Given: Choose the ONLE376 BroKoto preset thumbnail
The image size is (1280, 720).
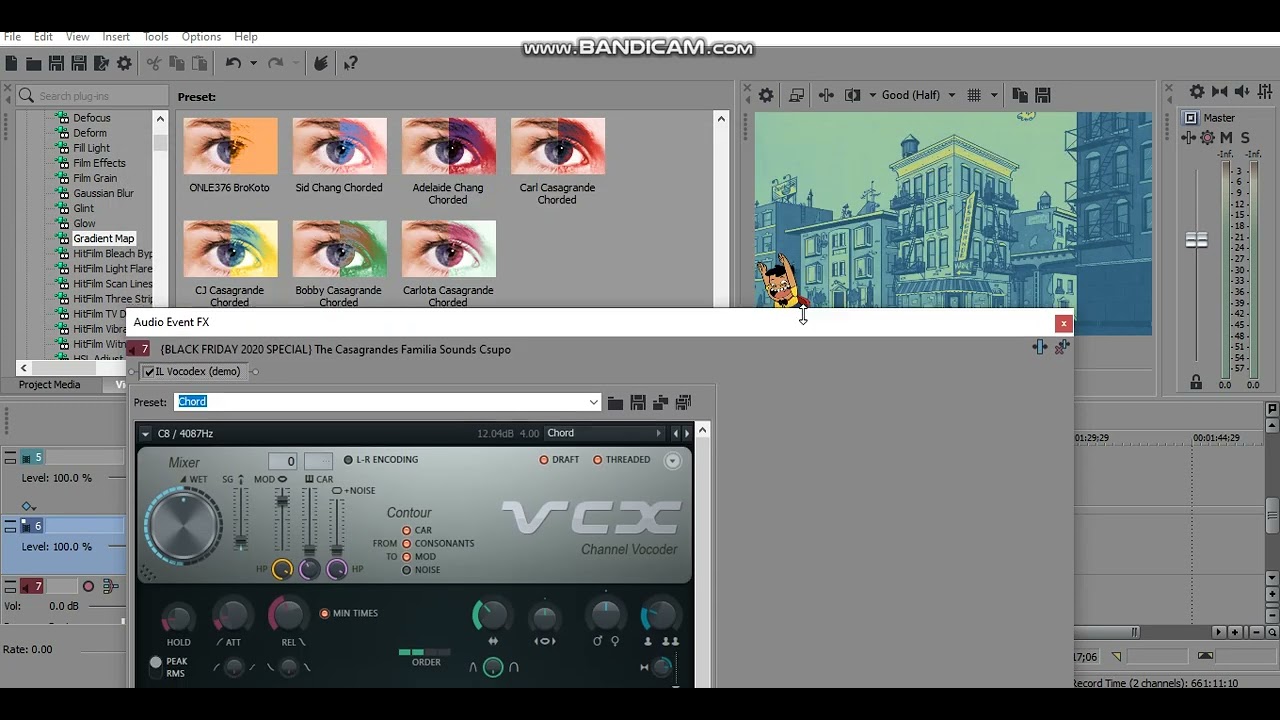Looking at the screenshot, I should [230, 146].
